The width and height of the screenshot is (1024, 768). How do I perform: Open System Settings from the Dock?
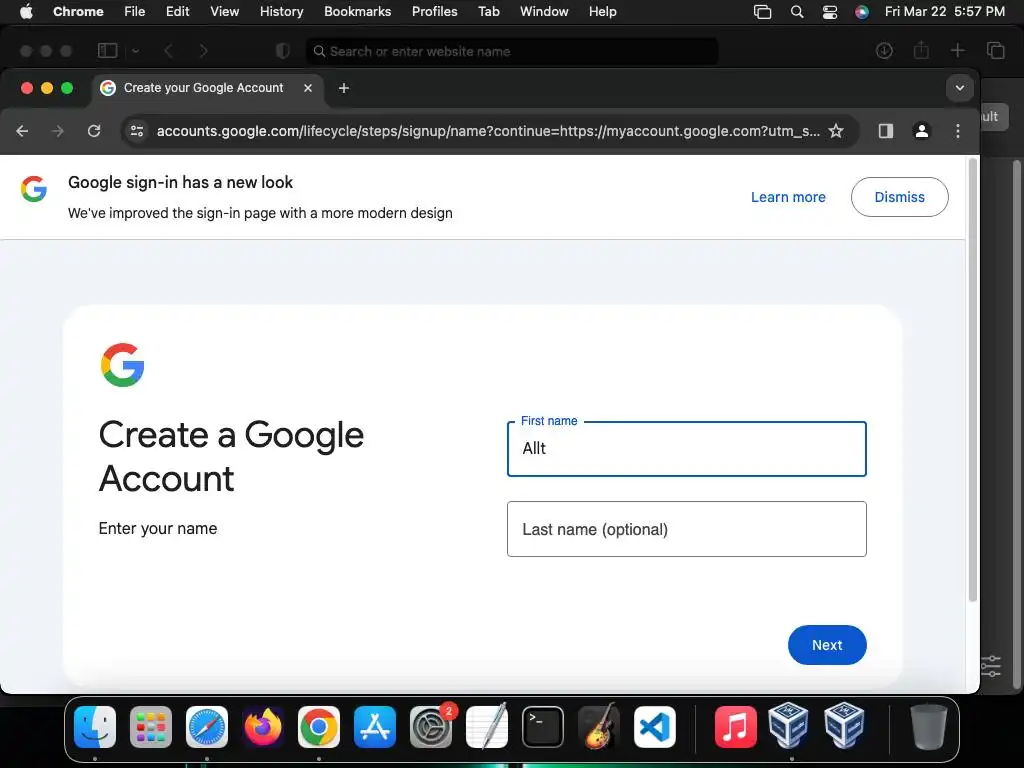pyautogui.click(x=431, y=727)
